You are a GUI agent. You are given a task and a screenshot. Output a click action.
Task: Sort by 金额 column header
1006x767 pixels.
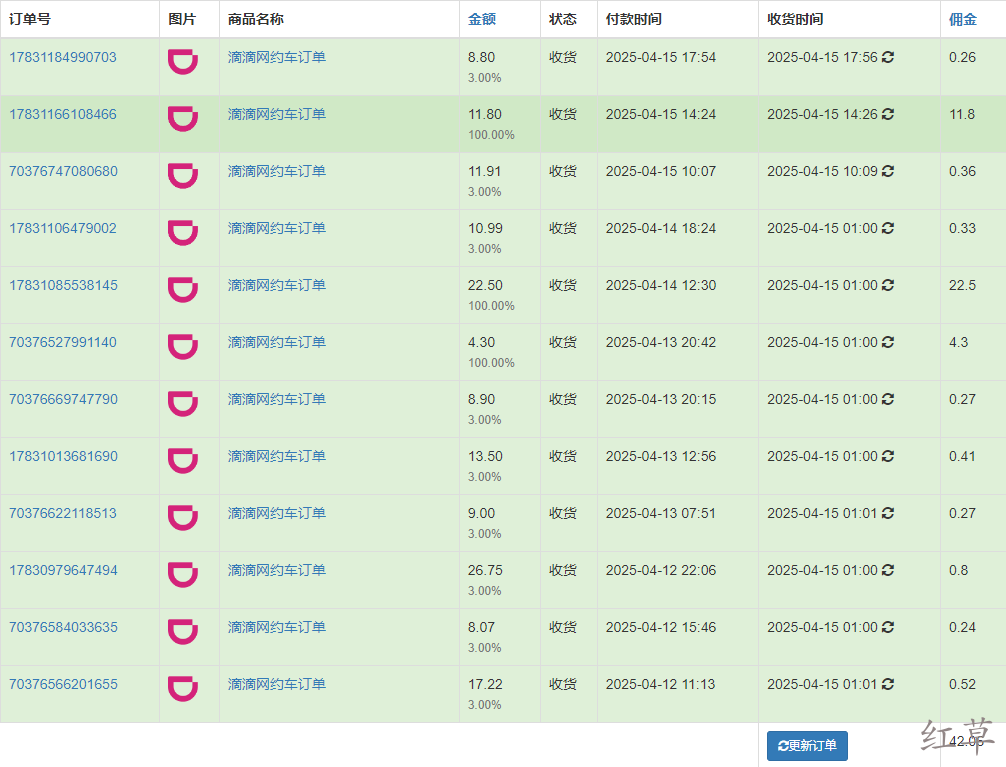tap(482, 19)
